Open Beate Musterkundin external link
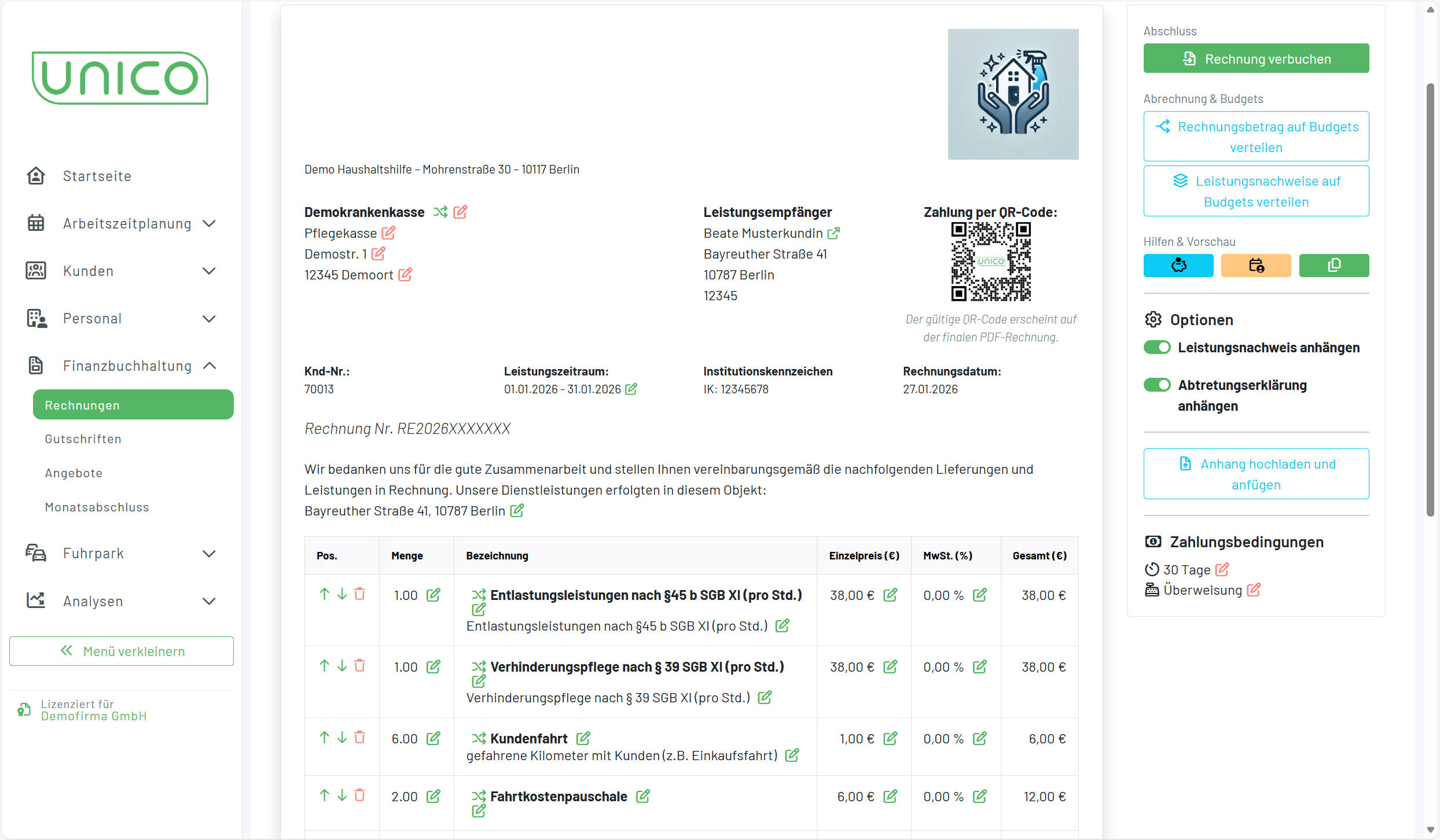The image size is (1440, 840). pyautogui.click(x=833, y=233)
